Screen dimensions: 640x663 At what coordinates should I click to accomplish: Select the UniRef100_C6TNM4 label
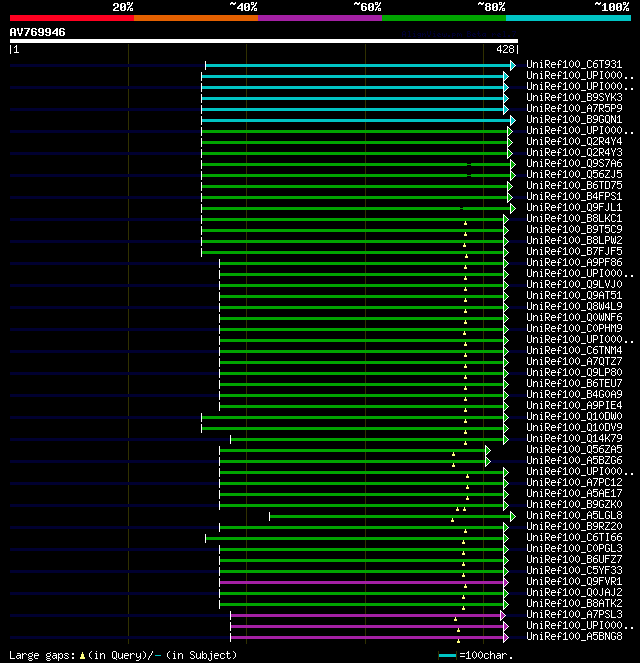point(574,350)
